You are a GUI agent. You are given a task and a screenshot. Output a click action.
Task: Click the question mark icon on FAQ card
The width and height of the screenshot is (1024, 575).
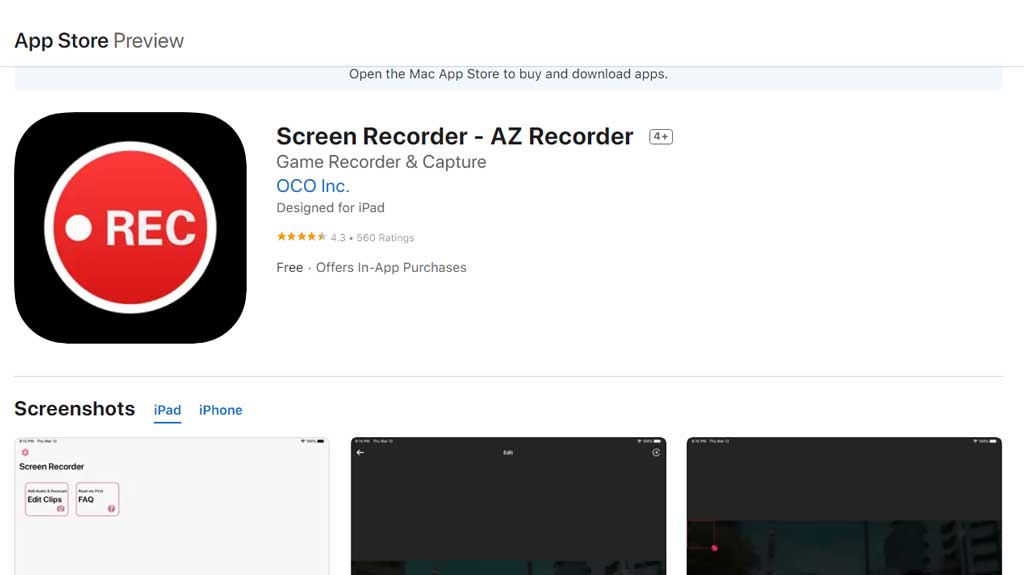tap(111, 509)
